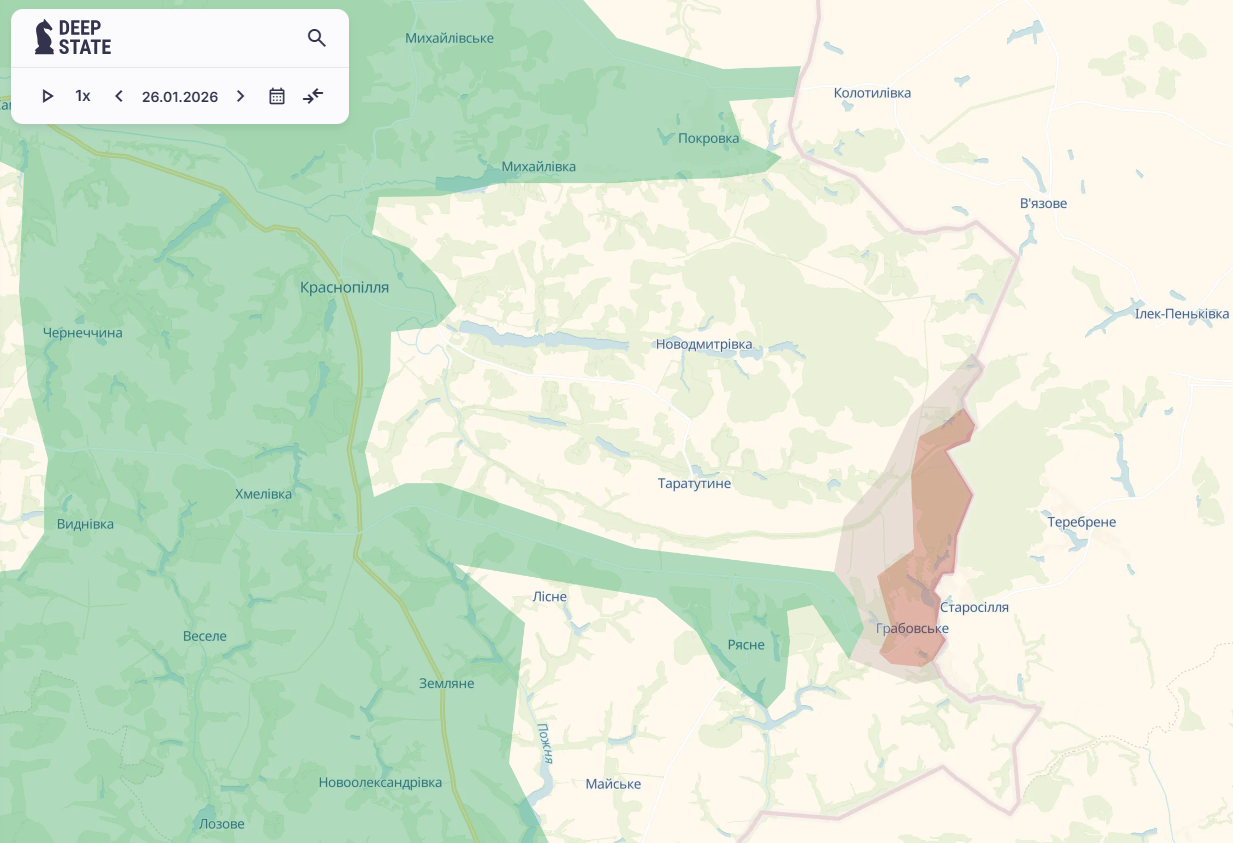The image size is (1233, 843).
Task: Select the Рясне village label
Action: pyautogui.click(x=746, y=645)
